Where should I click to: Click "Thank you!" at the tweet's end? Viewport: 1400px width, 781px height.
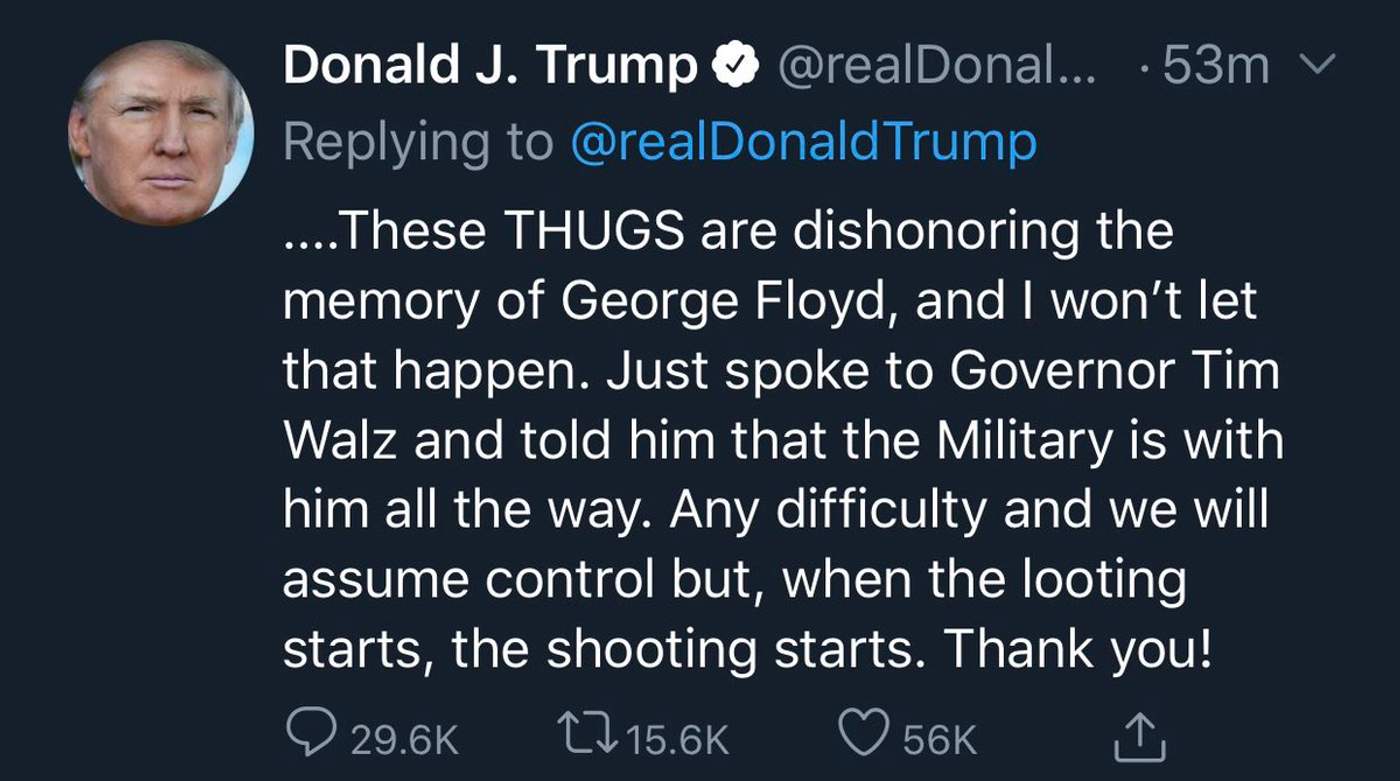pyautogui.click(x=1078, y=652)
